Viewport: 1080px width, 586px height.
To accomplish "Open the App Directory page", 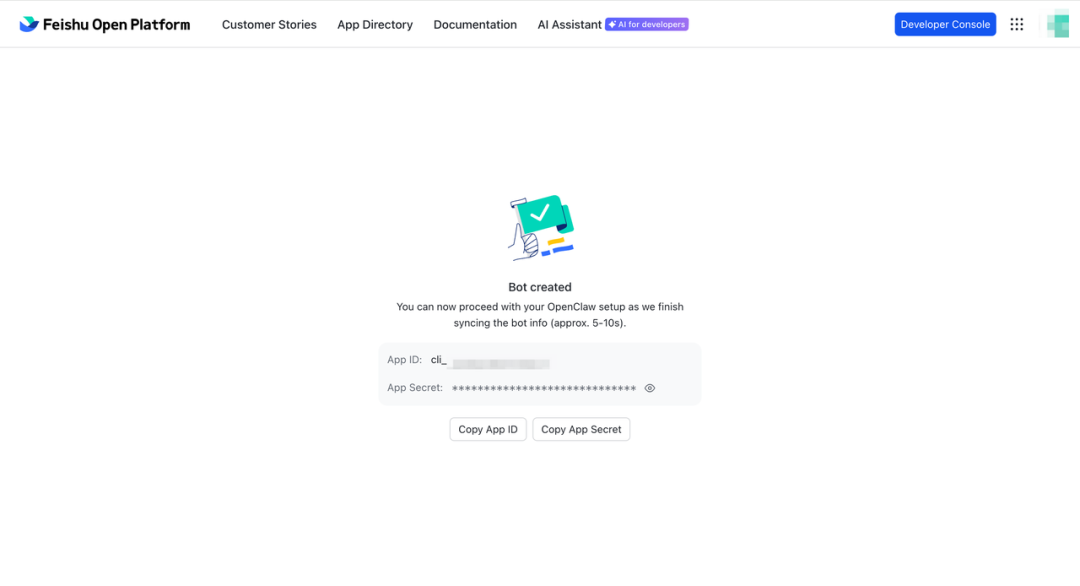I will point(375,24).
